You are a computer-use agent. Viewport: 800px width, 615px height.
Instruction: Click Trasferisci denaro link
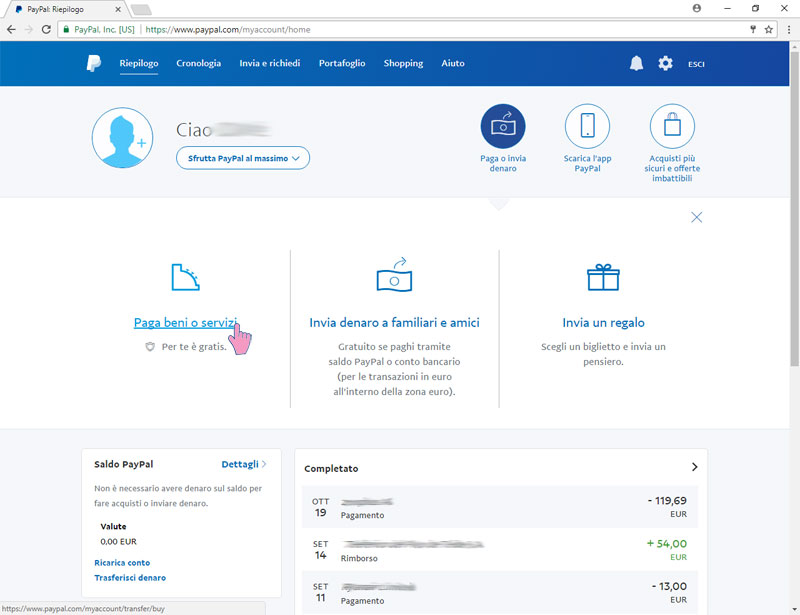130,578
